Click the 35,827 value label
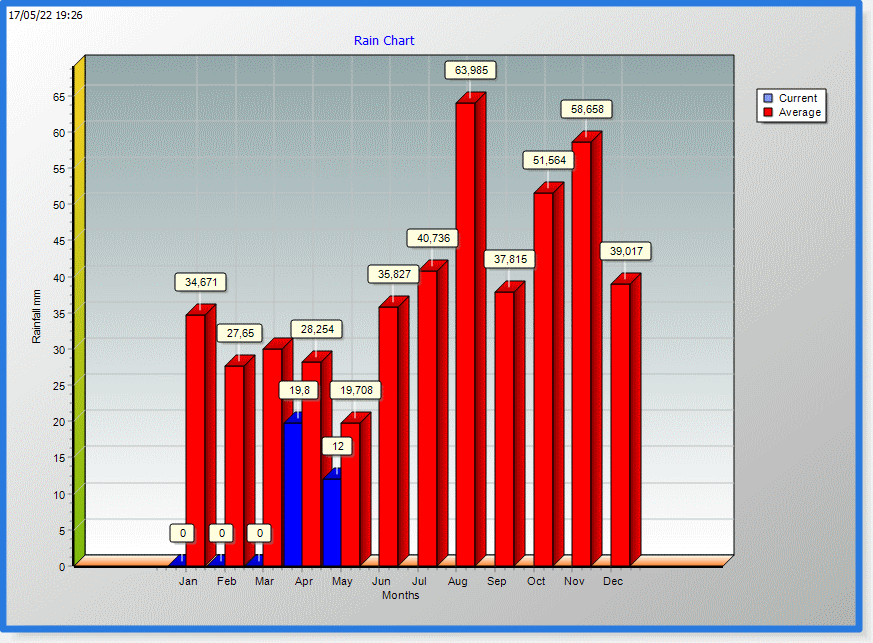 click(x=394, y=274)
